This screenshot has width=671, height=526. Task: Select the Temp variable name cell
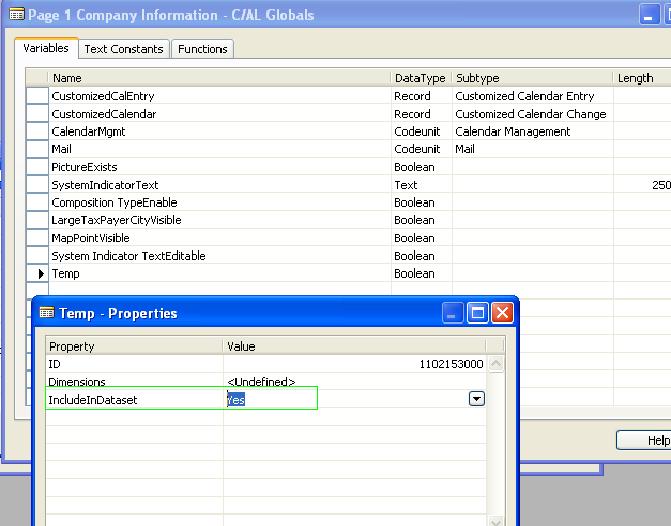tap(220, 273)
